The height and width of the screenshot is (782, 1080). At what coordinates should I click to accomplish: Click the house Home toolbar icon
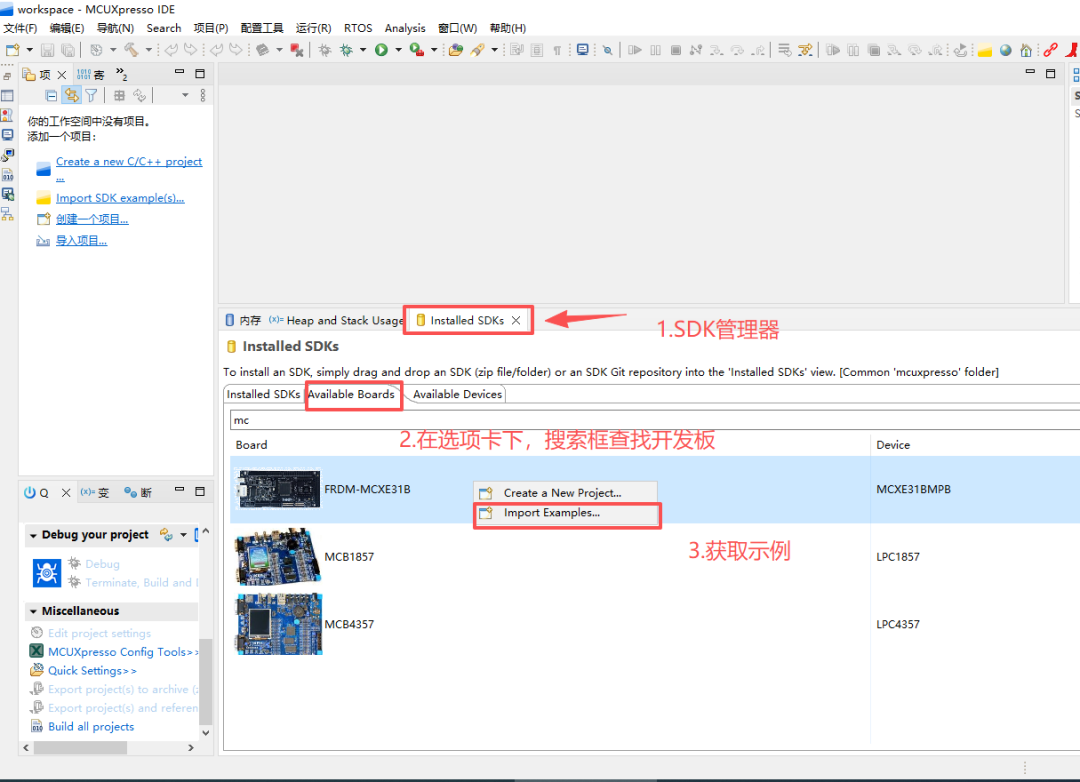coord(1026,50)
